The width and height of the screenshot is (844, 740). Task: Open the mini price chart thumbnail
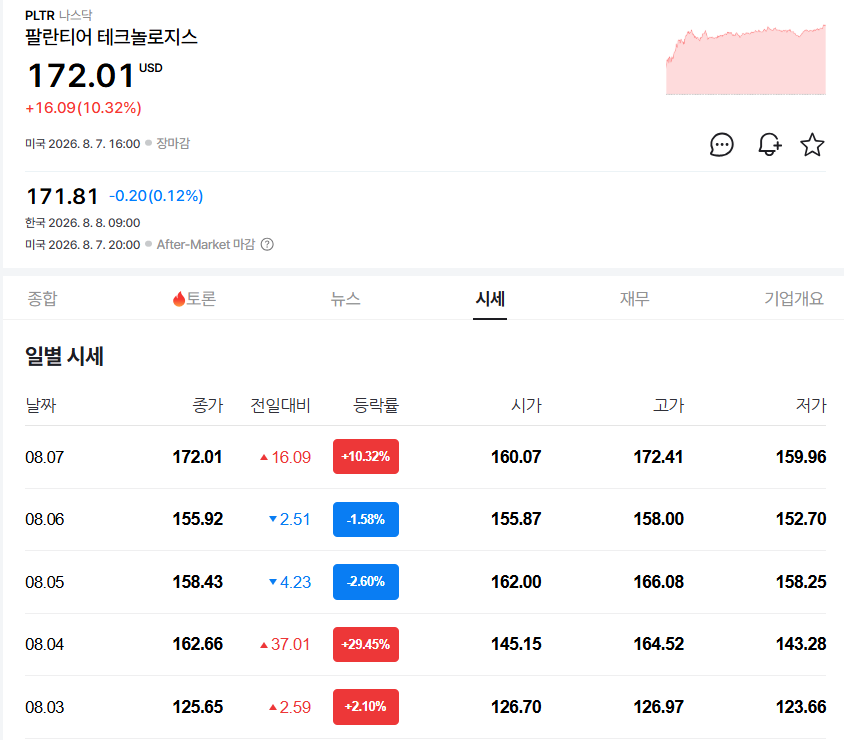[745, 59]
